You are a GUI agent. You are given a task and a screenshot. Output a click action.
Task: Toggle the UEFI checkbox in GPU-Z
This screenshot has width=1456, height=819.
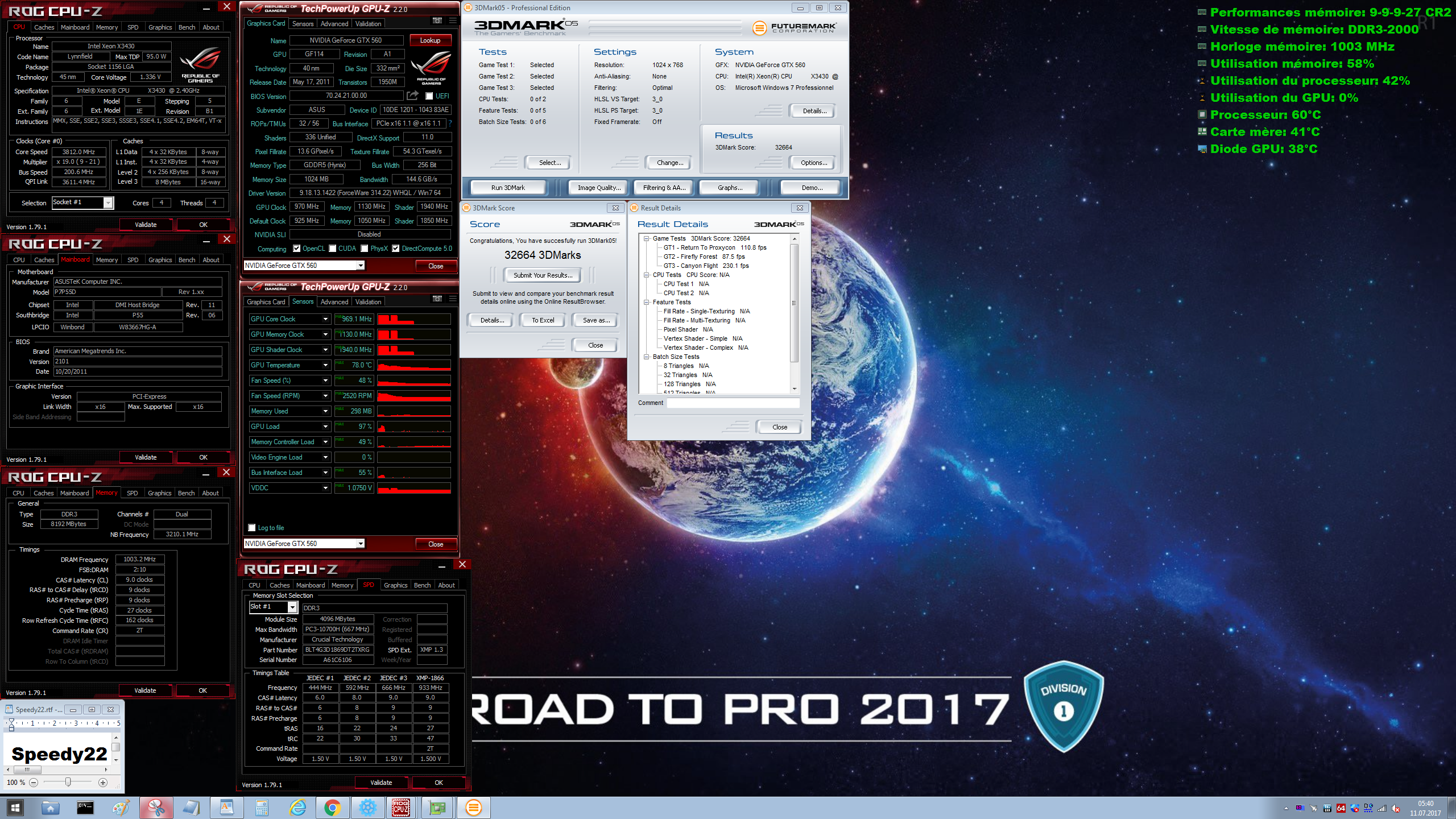tap(429, 96)
